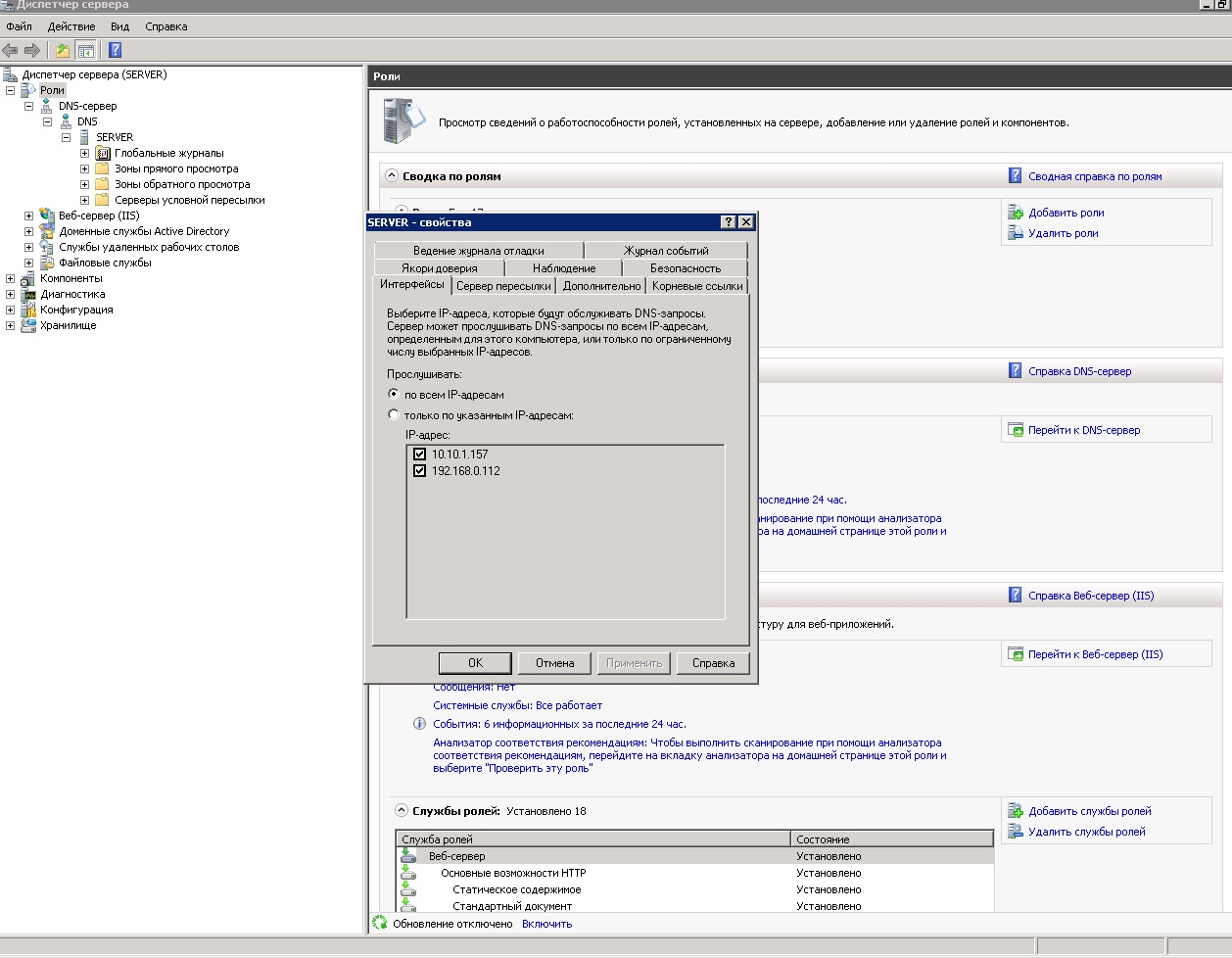Collapse the SERVER node under DNS
The height and width of the screenshot is (958, 1232).
[x=67, y=137]
